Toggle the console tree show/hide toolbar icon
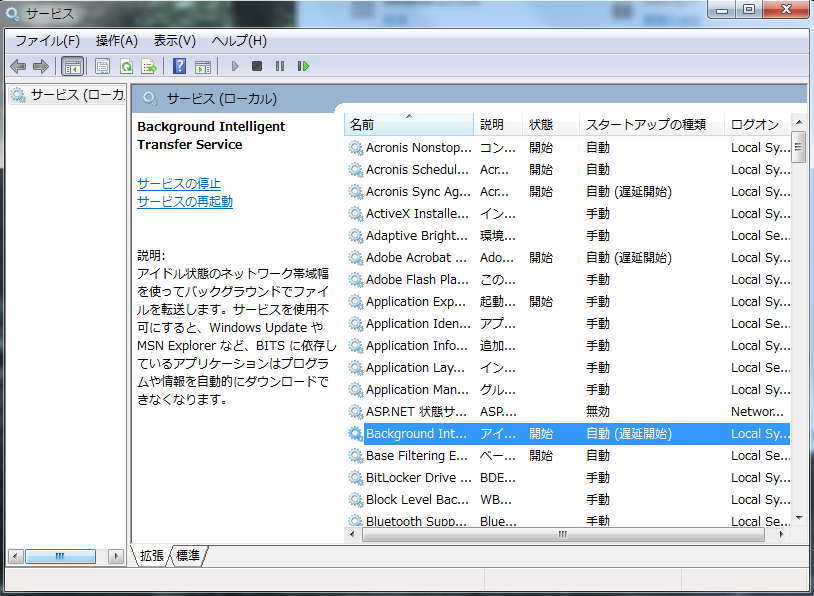The width and height of the screenshot is (814, 596). point(72,66)
